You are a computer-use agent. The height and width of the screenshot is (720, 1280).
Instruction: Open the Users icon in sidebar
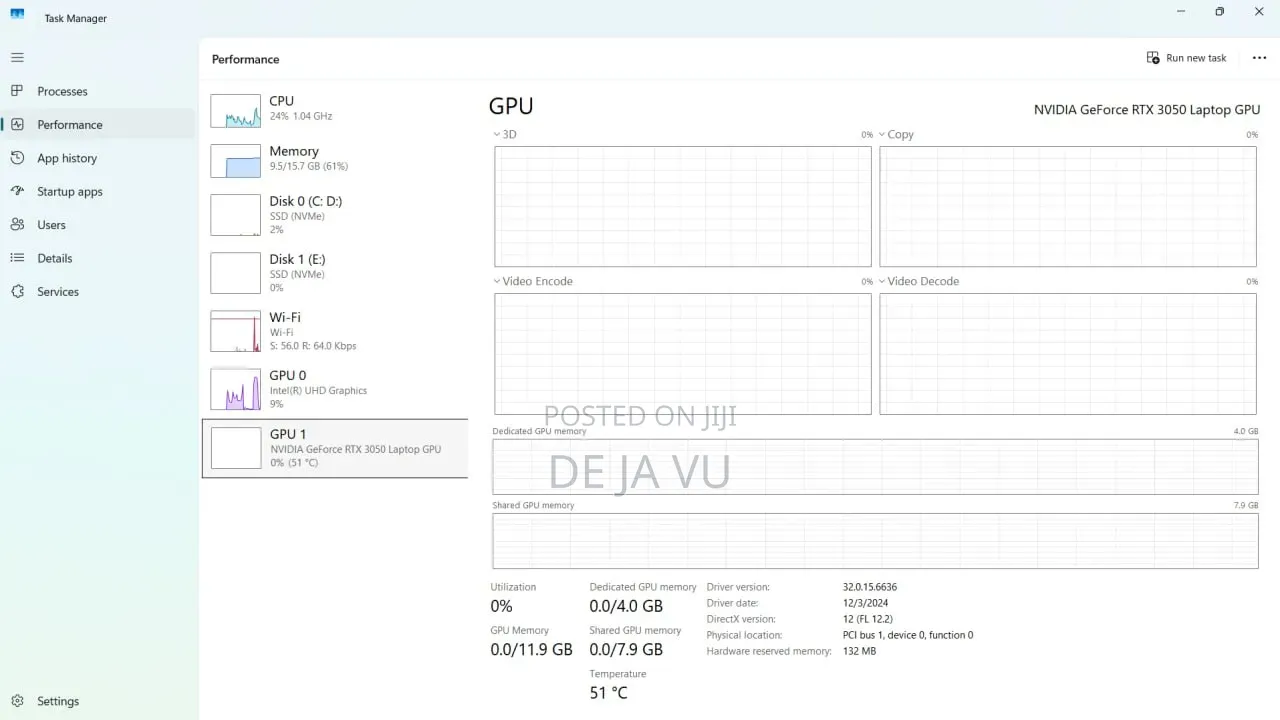coord(17,225)
